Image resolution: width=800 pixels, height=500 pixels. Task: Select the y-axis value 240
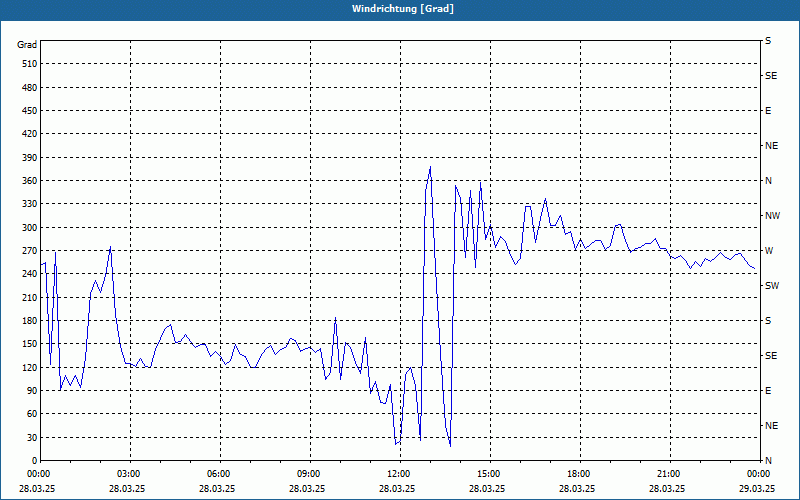coord(30,274)
